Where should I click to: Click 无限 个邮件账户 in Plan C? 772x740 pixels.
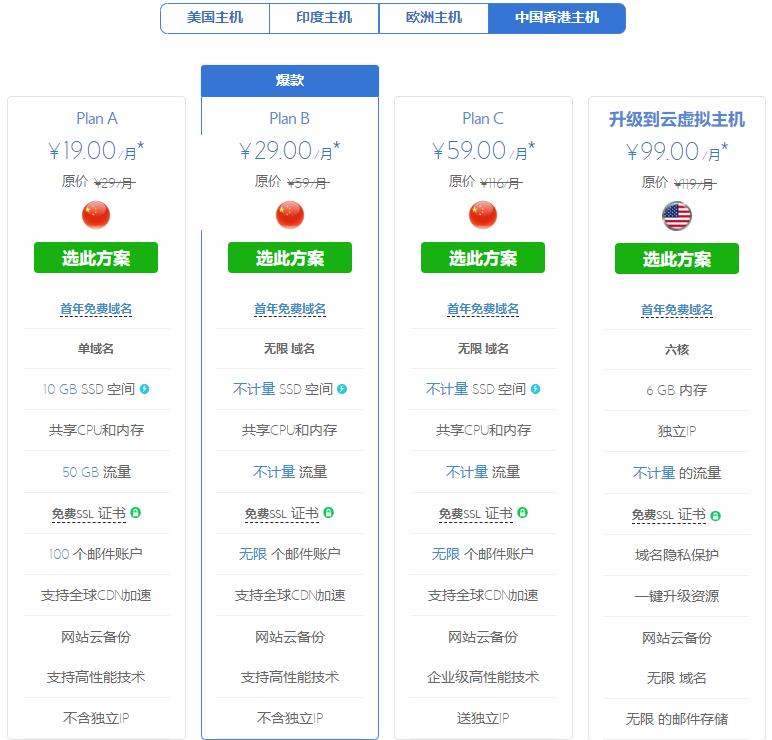click(x=483, y=554)
